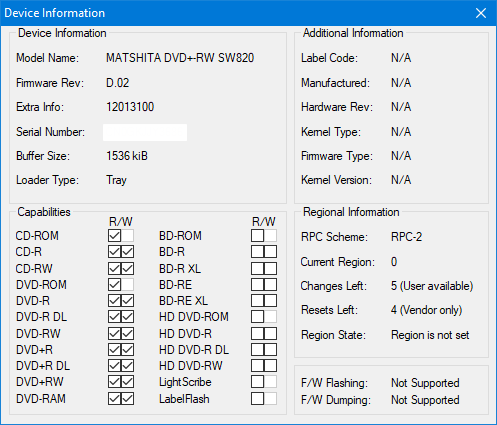Toggle the DVD+R write checkbox
The width and height of the screenshot is (497, 425).
pos(128,350)
